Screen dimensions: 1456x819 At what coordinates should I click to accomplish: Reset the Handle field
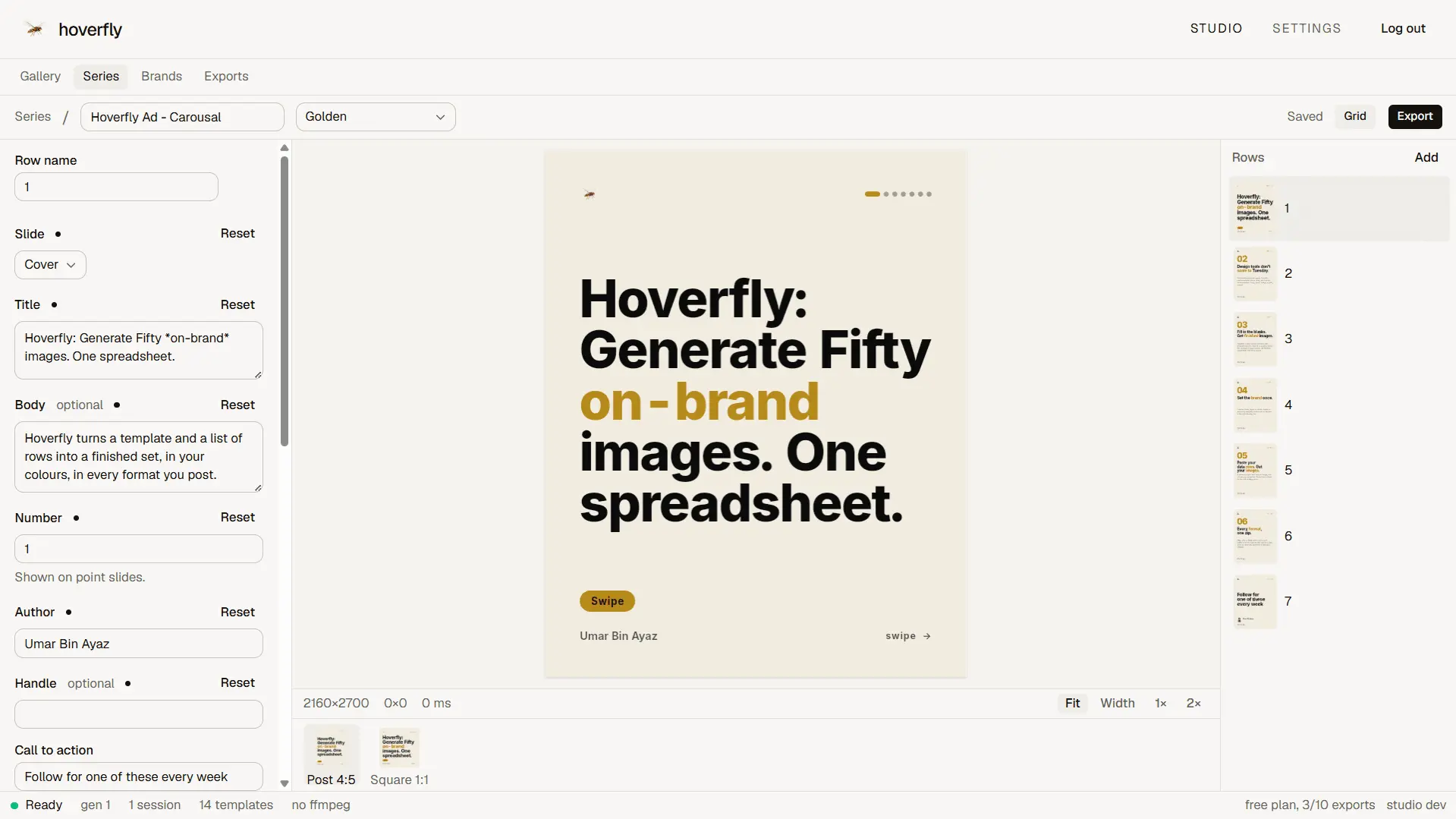click(237, 683)
